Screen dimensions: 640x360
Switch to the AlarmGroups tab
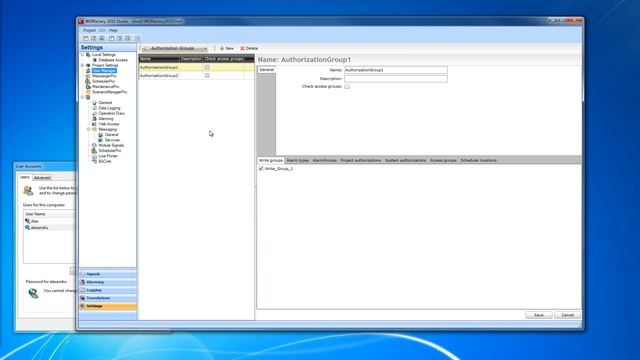pos(324,160)
